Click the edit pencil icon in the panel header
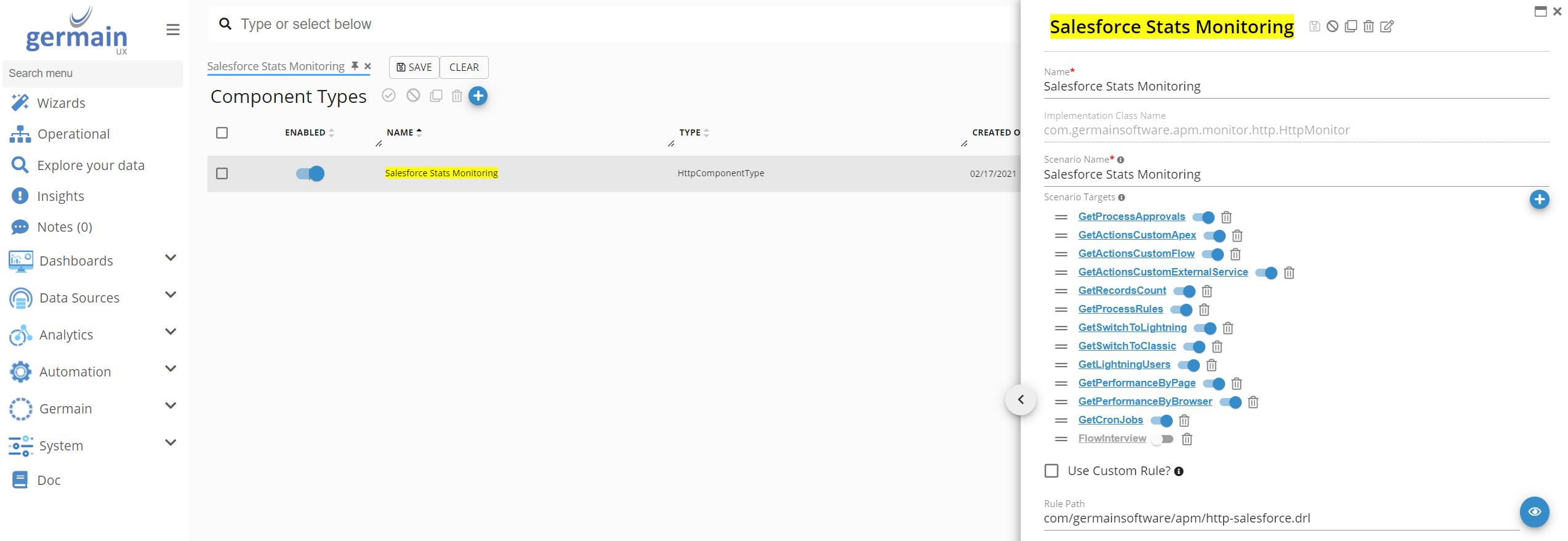 tap(1386, 26)
